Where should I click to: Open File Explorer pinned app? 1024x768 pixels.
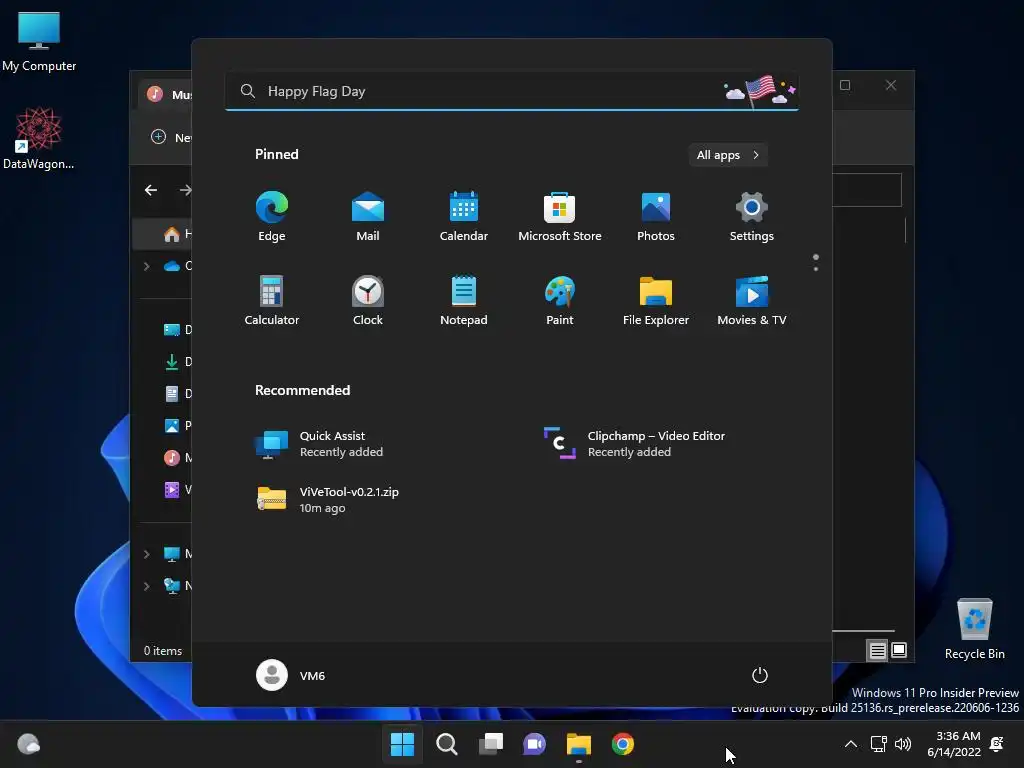[656, 300]
